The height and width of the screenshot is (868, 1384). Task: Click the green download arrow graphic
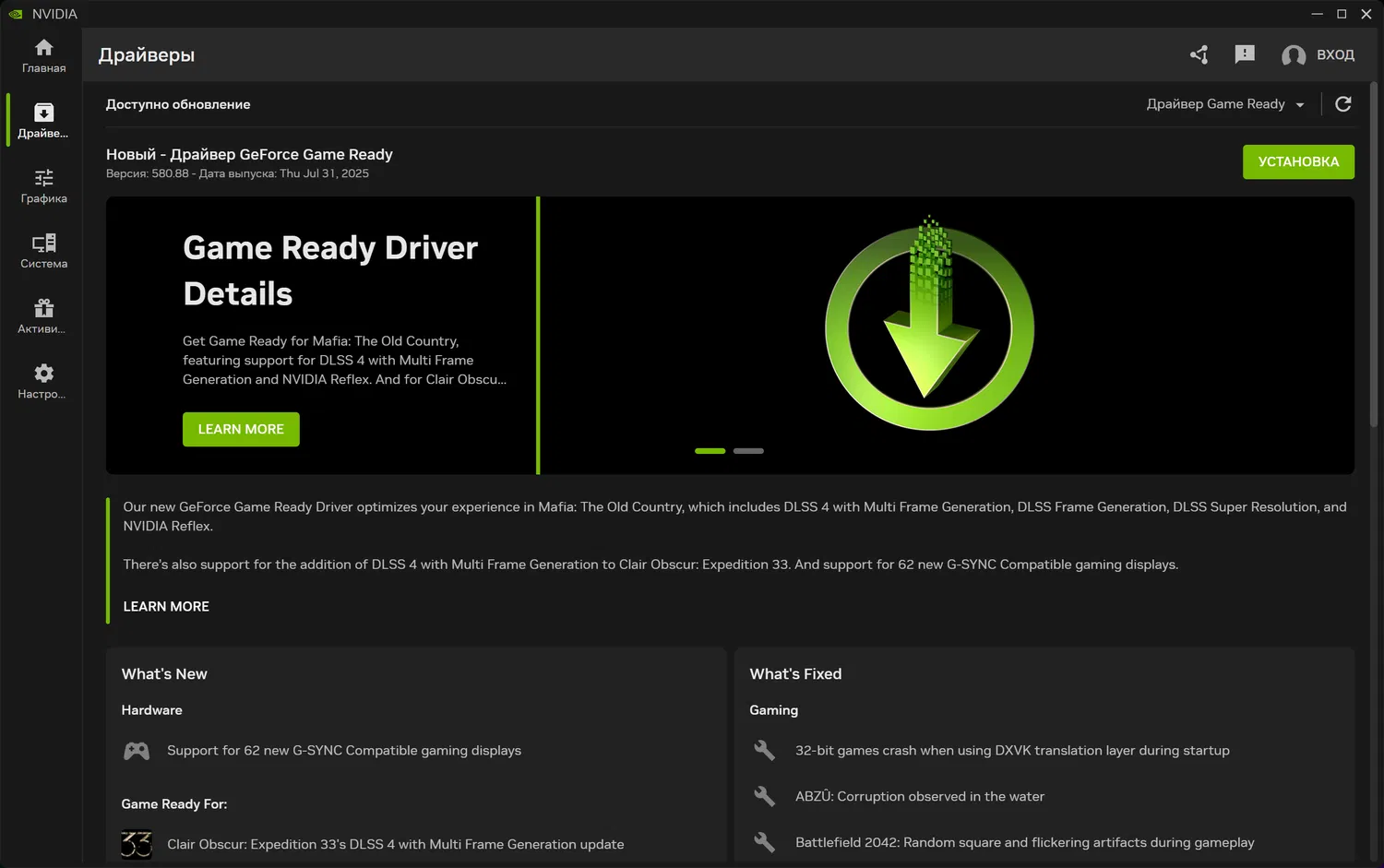[929, 323]
